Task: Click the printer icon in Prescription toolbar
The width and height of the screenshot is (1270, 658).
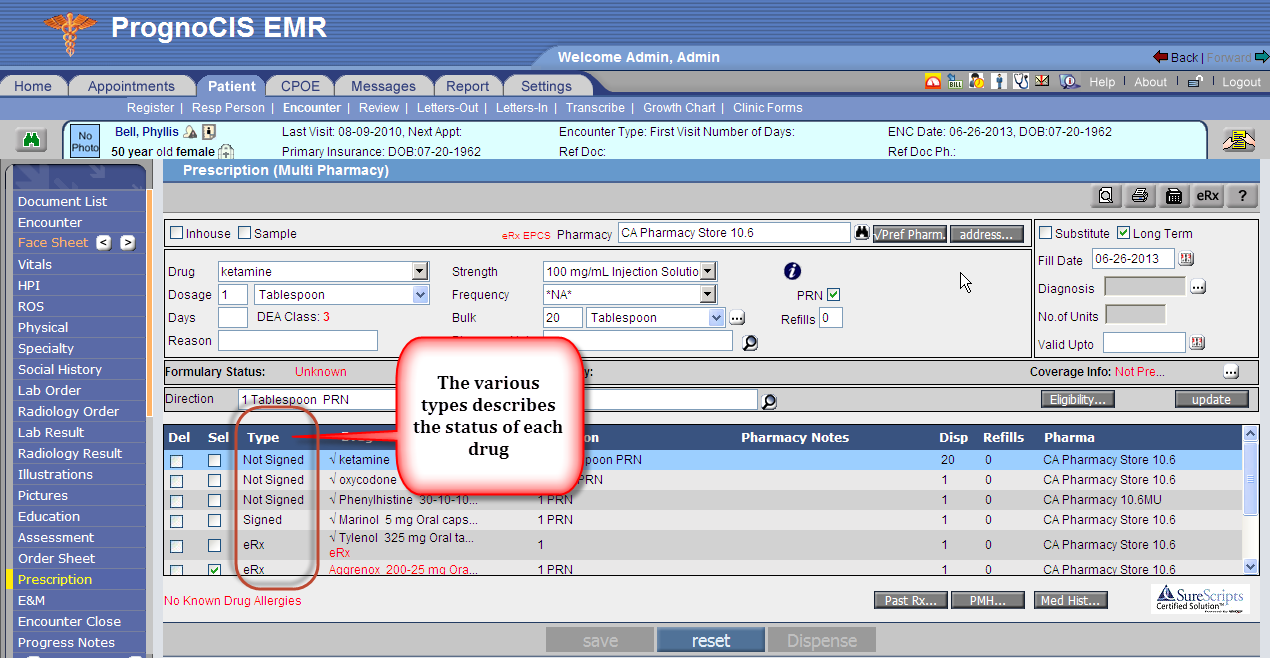Action: coord(1140,196)
